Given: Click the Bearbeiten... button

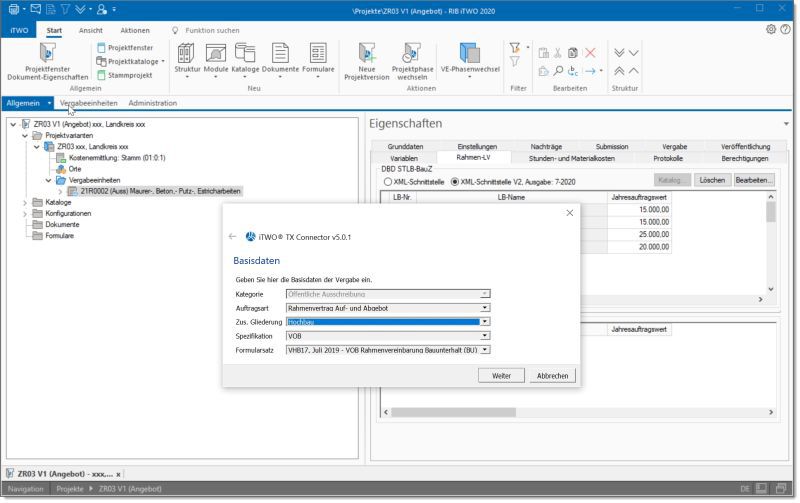Looking at the screenshot, I should [x=754, y=180].
